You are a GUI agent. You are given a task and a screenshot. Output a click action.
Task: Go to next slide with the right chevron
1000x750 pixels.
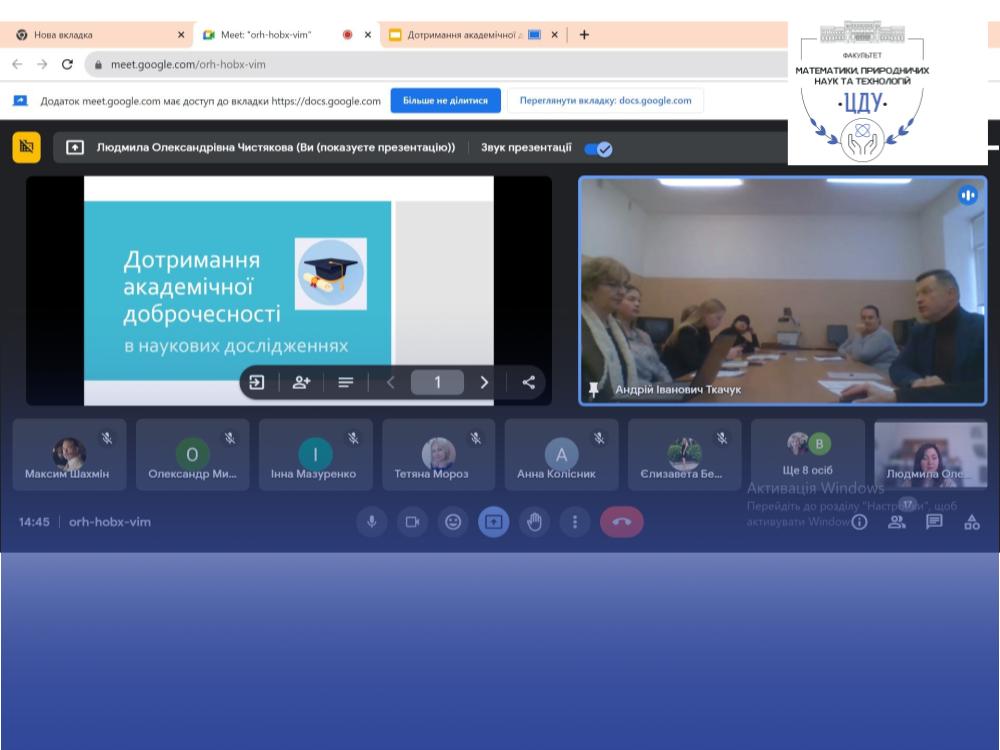click(x=485, y=382)
